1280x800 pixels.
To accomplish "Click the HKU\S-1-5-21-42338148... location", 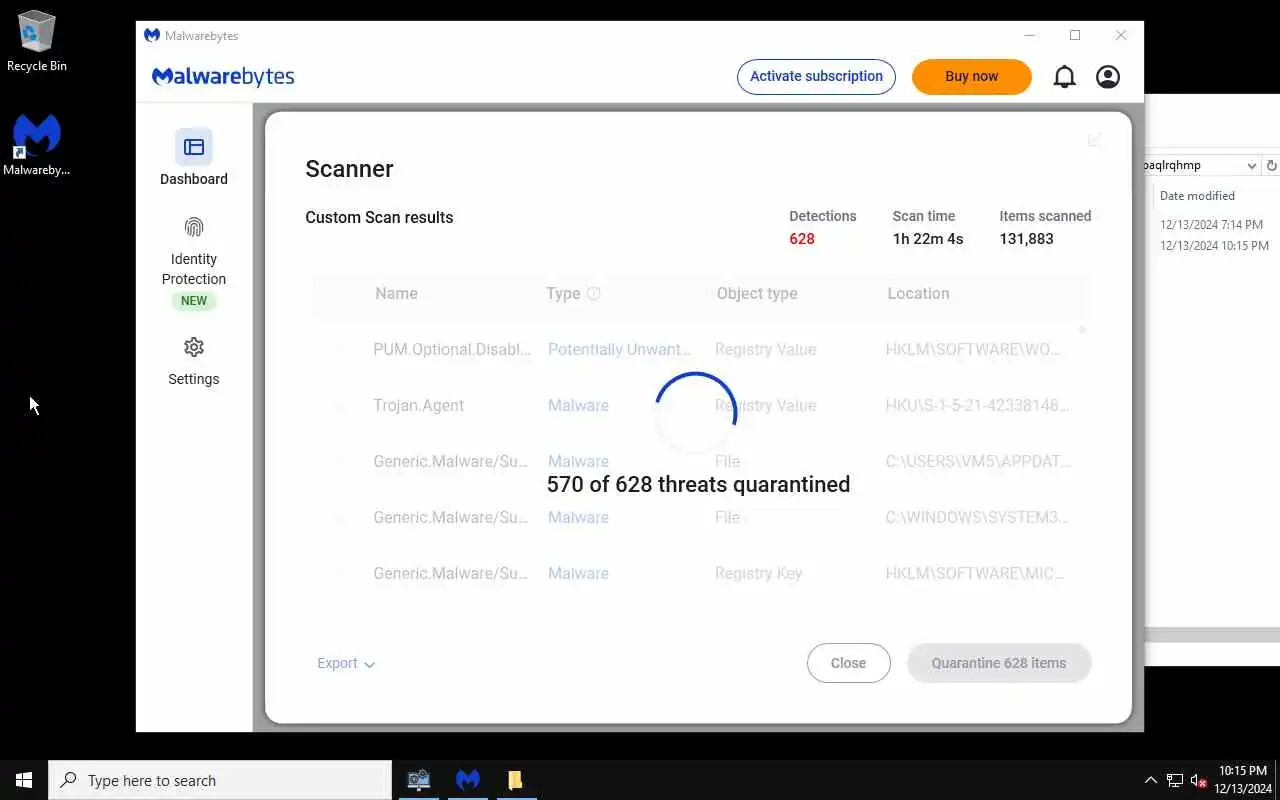I will click(977, 405).
